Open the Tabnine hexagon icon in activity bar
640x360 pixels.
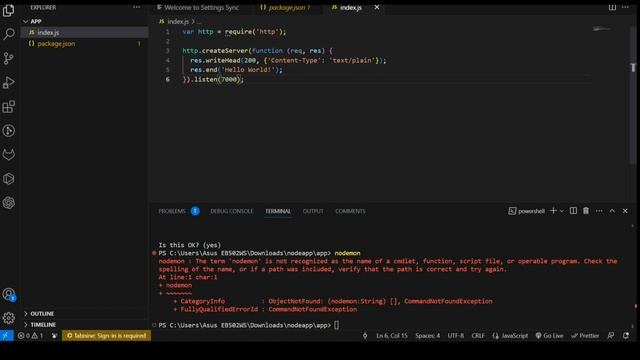pyautogui.click(x=9, y=179)
